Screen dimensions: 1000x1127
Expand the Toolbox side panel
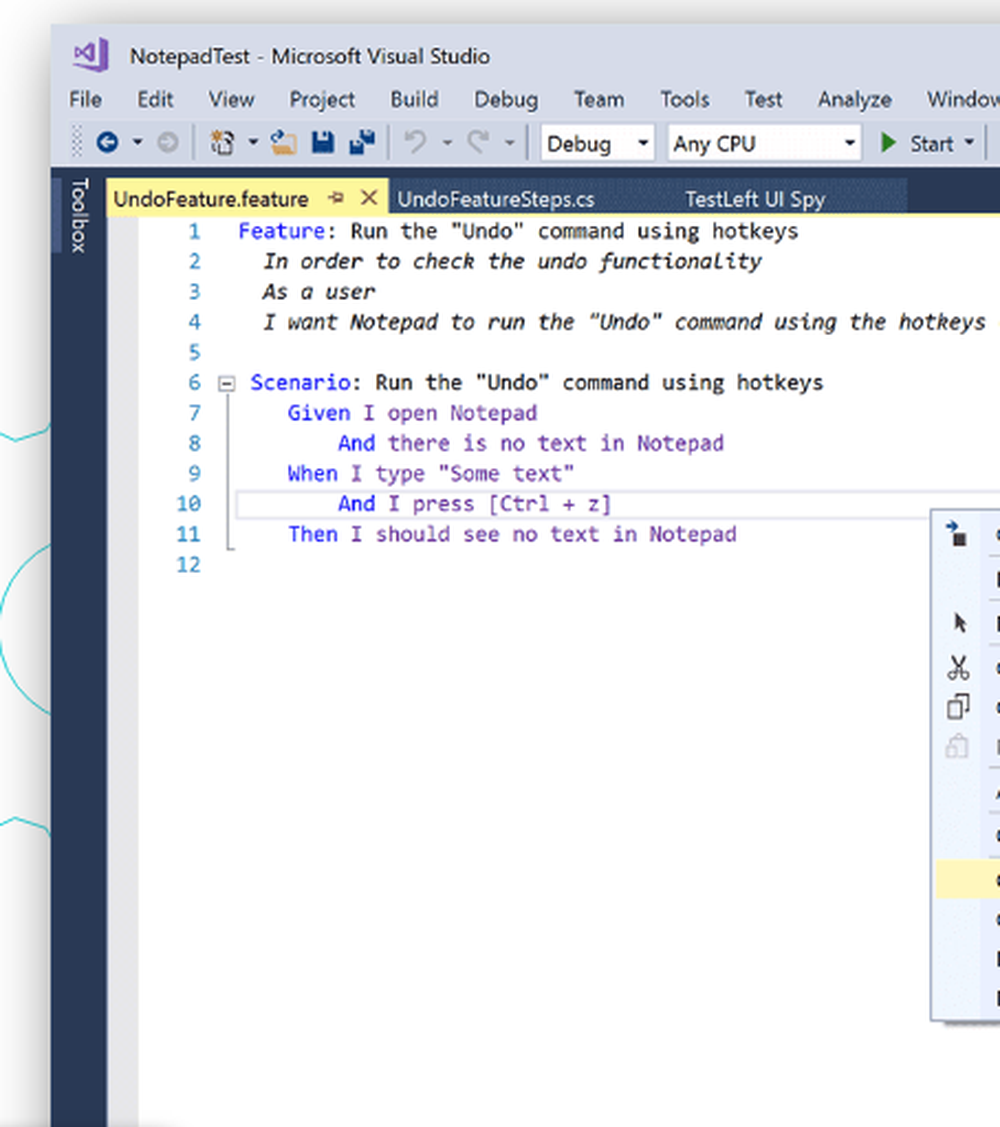click(x=78, y=215)
